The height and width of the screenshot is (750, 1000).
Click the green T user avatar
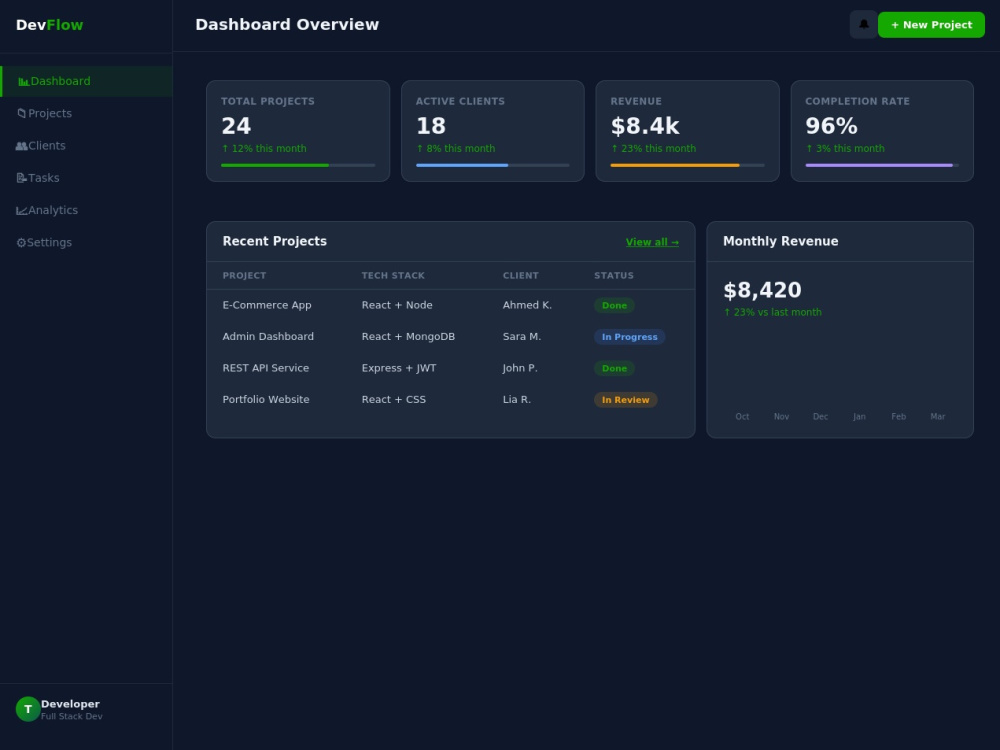click(x=28, y=709)
